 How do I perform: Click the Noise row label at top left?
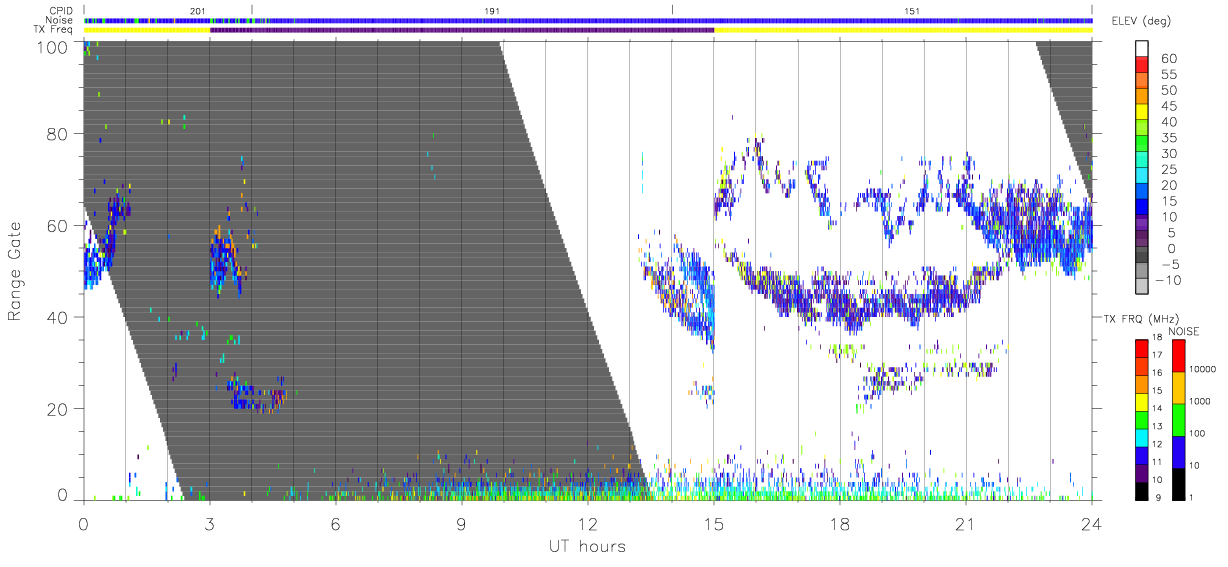pos(60,20)
